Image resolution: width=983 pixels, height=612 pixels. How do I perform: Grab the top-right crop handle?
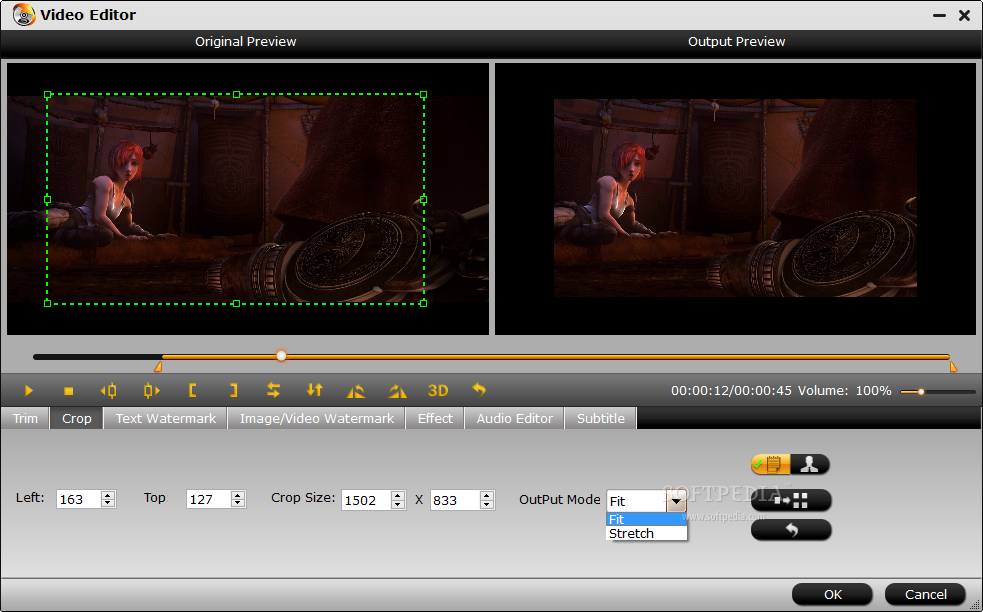[424, 95]
